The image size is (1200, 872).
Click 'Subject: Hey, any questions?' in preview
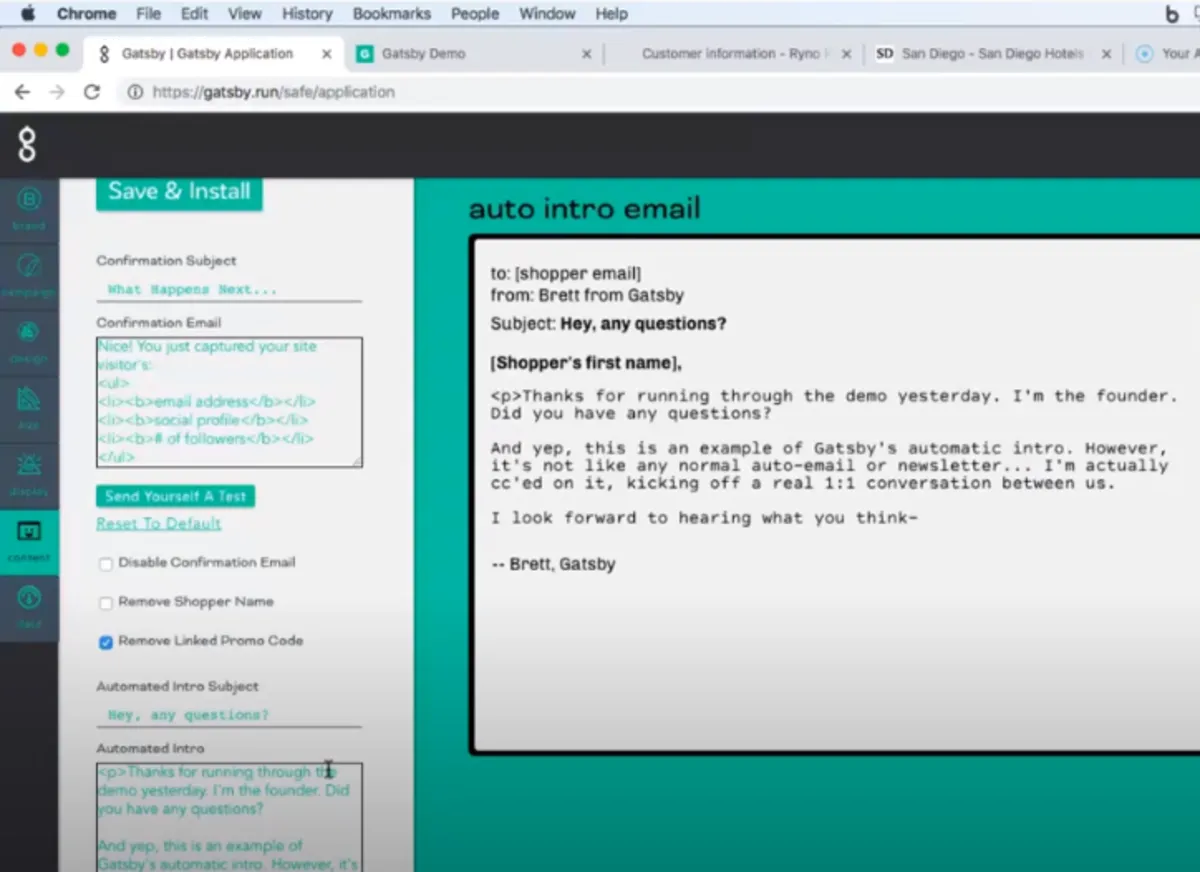[608, 324]
